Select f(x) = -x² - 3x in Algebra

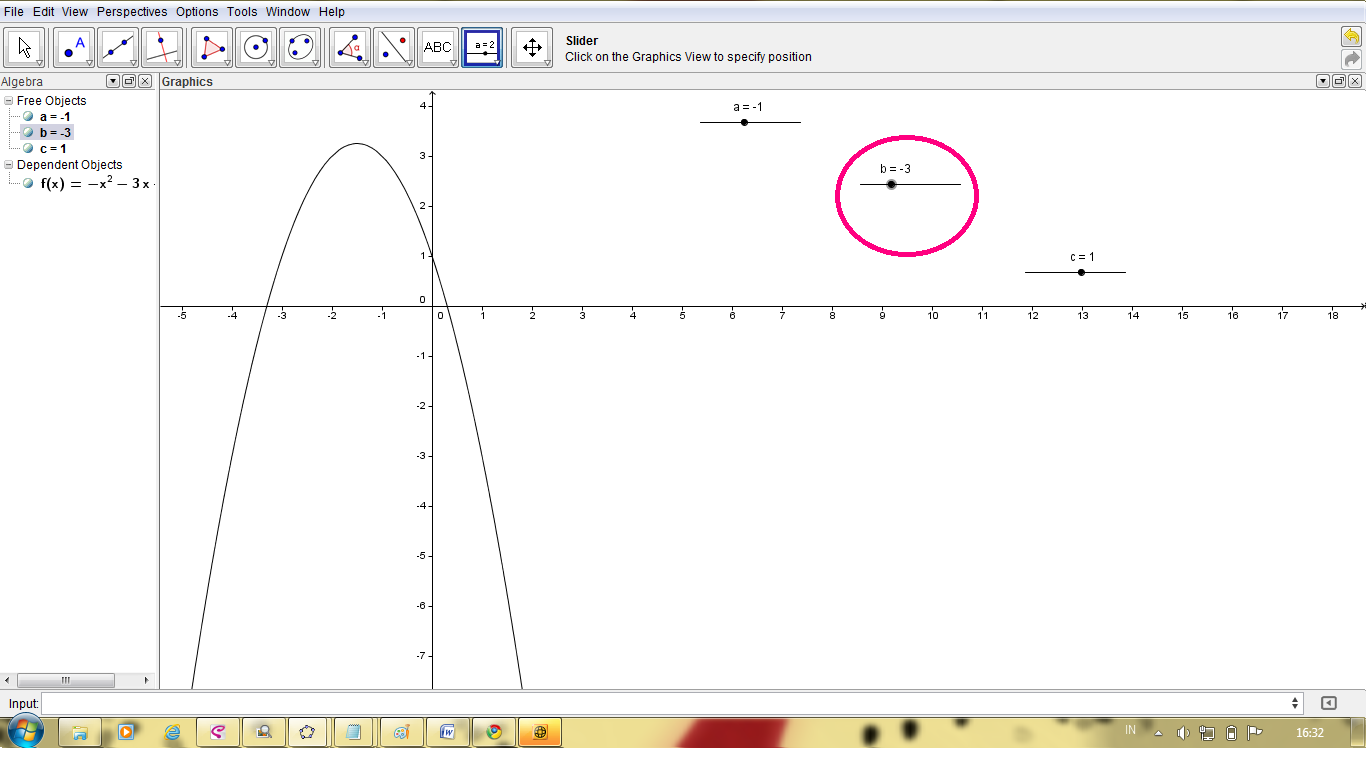pyautogui.click(x=96, y=183)
